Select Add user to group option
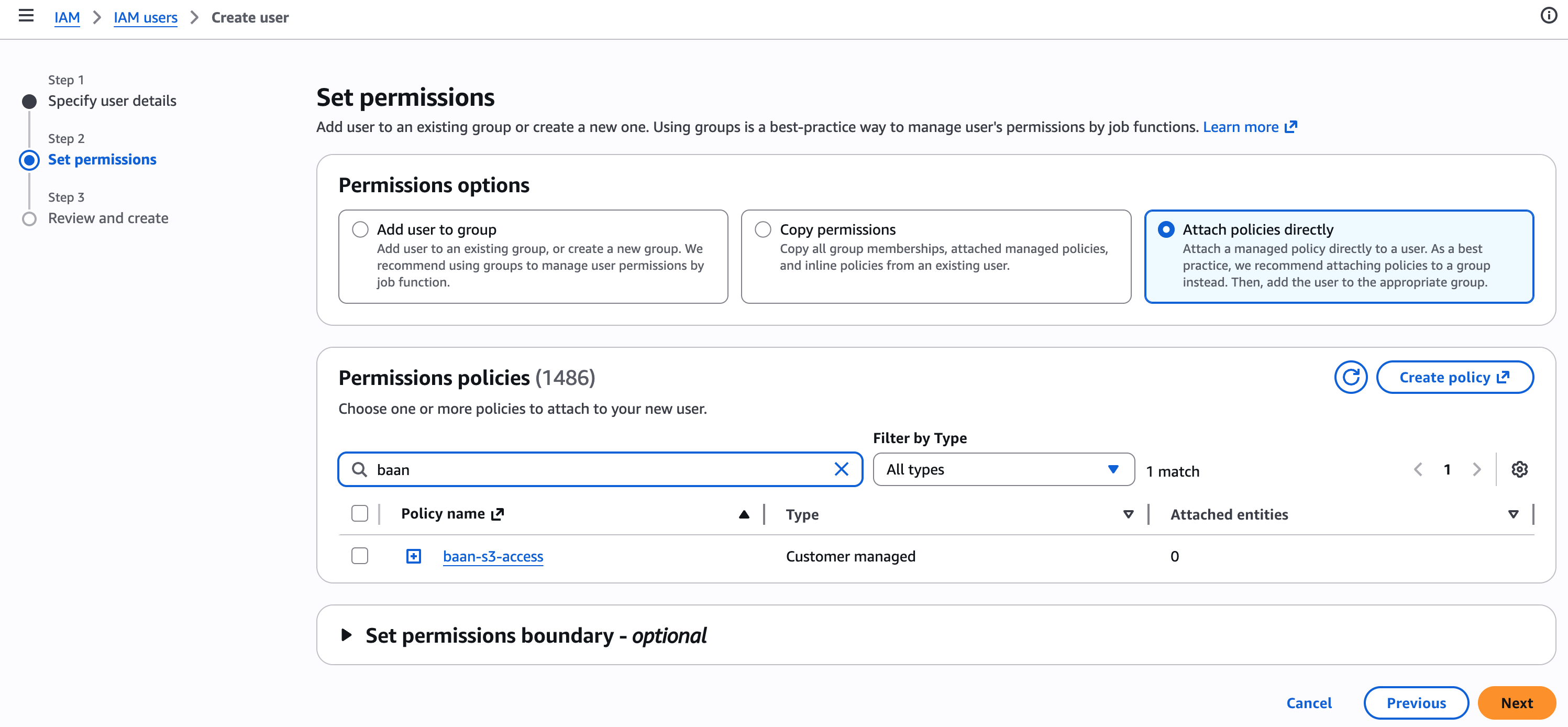The width and height of the screenshot is (1568, 727). (x=360, y=229)
